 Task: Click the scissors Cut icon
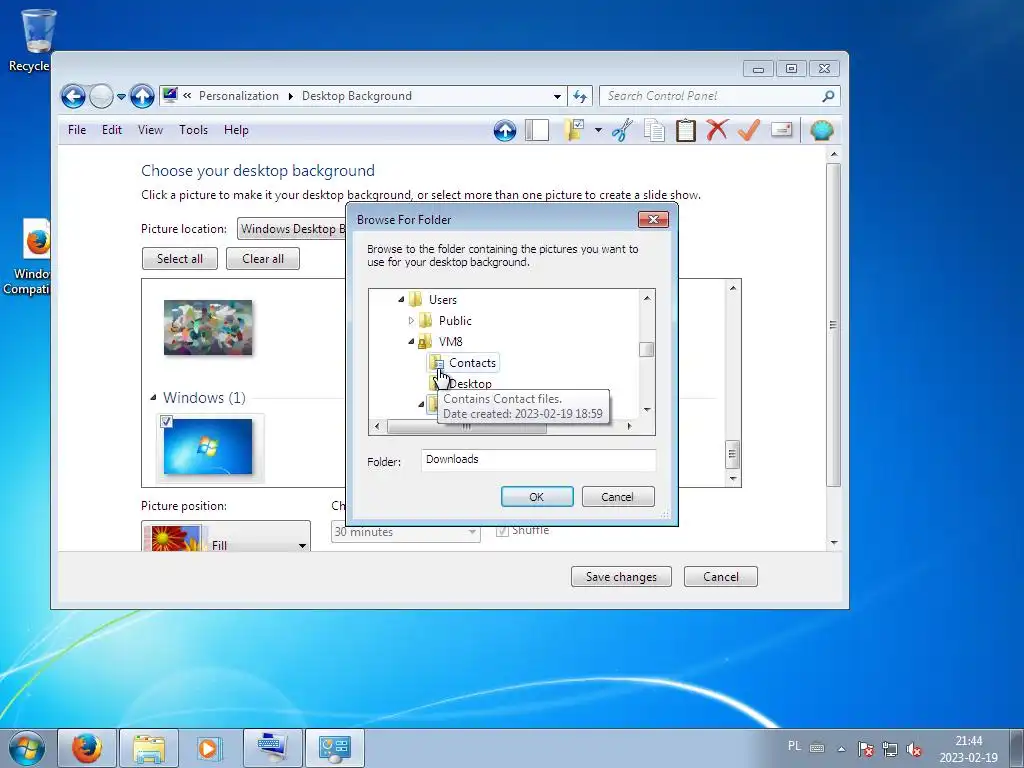click(x=622, y=130)
